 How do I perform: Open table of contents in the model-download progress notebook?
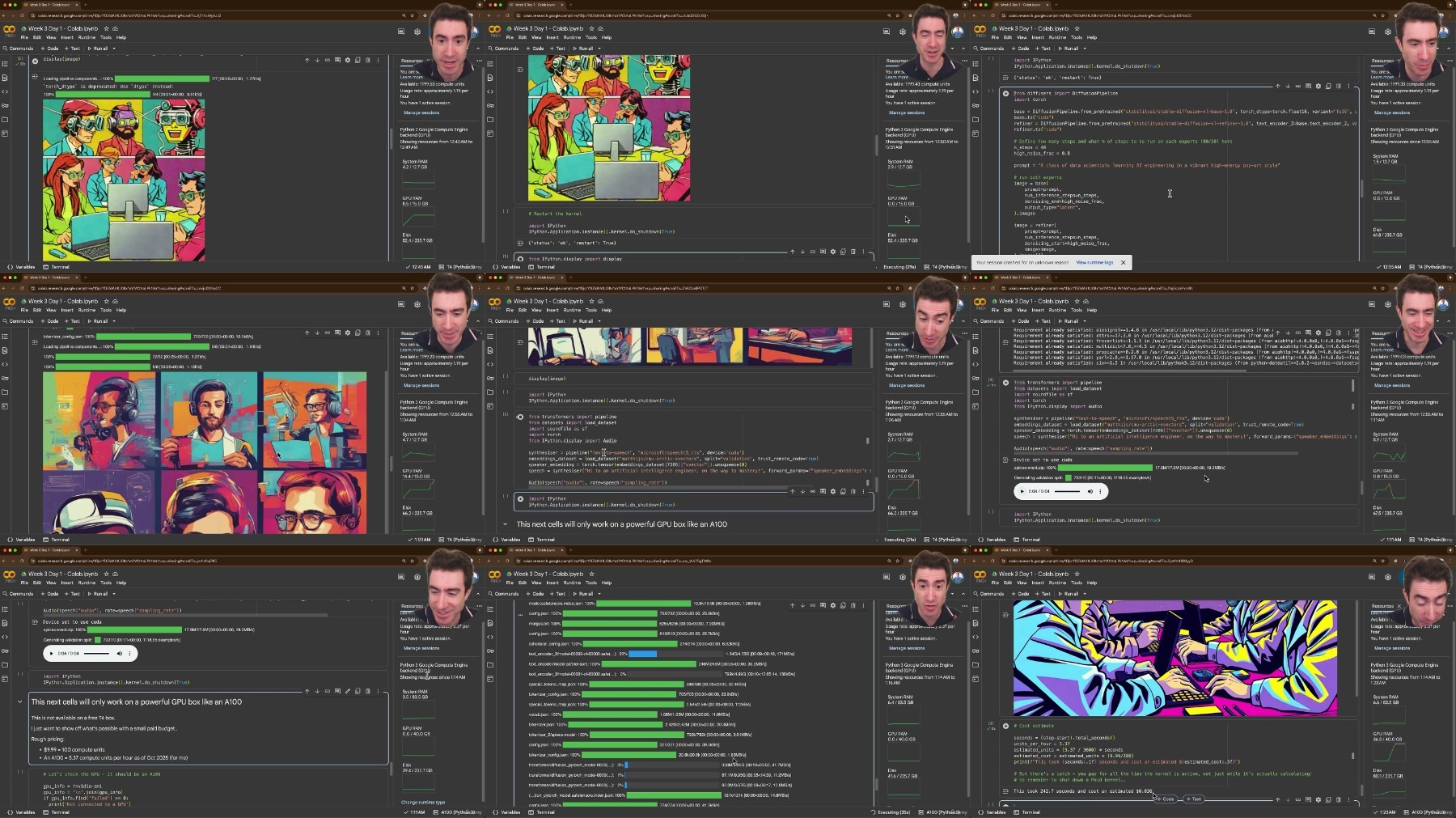(490, 609)
